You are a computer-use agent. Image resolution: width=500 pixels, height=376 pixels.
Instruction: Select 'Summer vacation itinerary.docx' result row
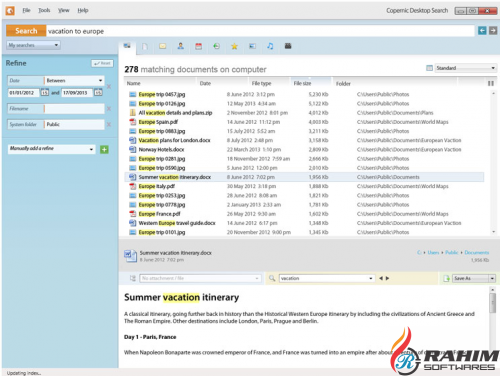pyautogui.click(x=304, y=177)
